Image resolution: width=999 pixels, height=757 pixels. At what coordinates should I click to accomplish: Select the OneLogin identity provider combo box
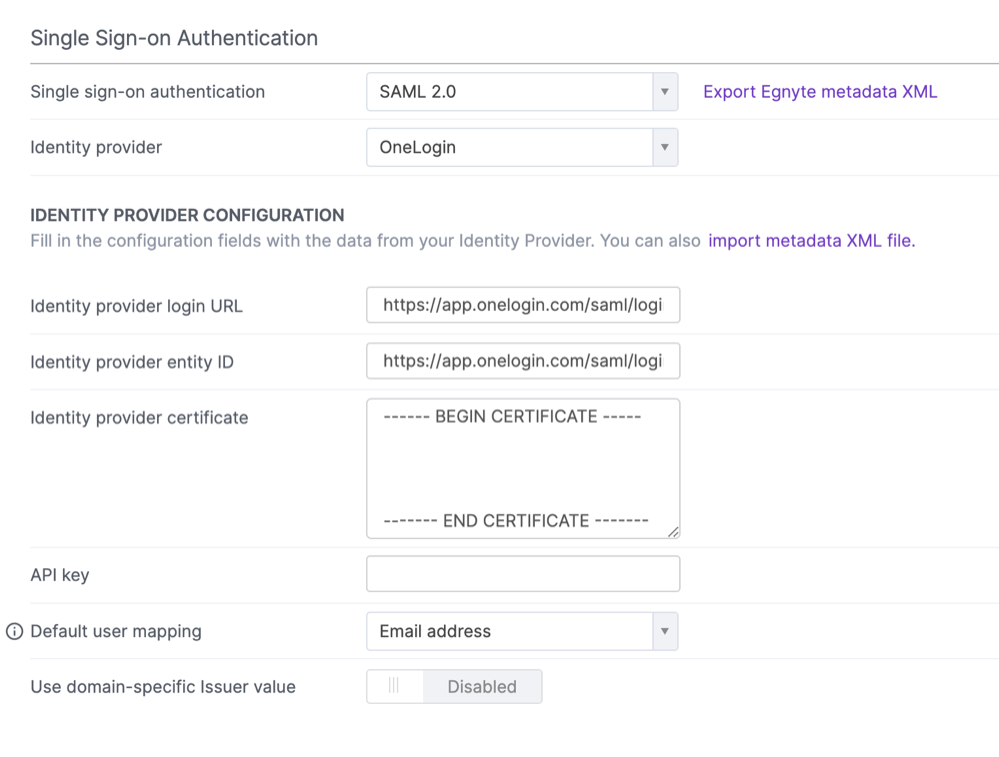pyautogui.click(x=510, y=146)
